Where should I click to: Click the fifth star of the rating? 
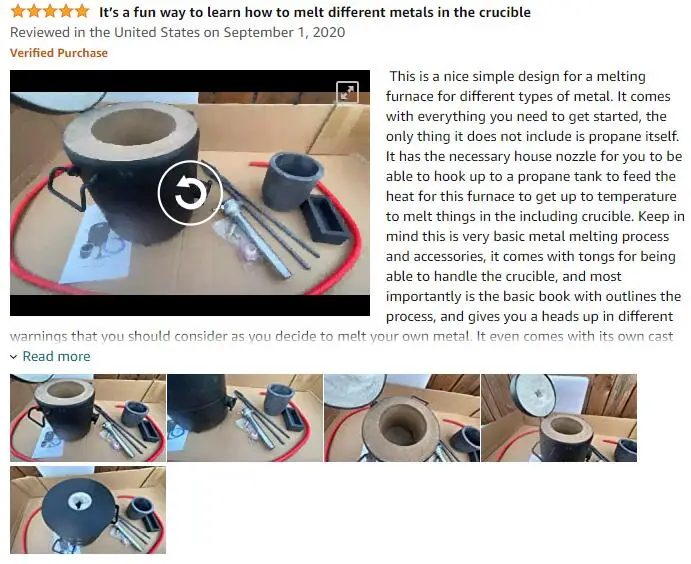[x=82, y=11]
